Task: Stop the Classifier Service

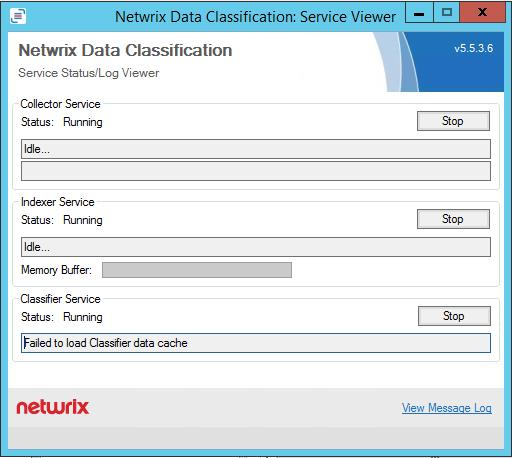Action: 454,316
